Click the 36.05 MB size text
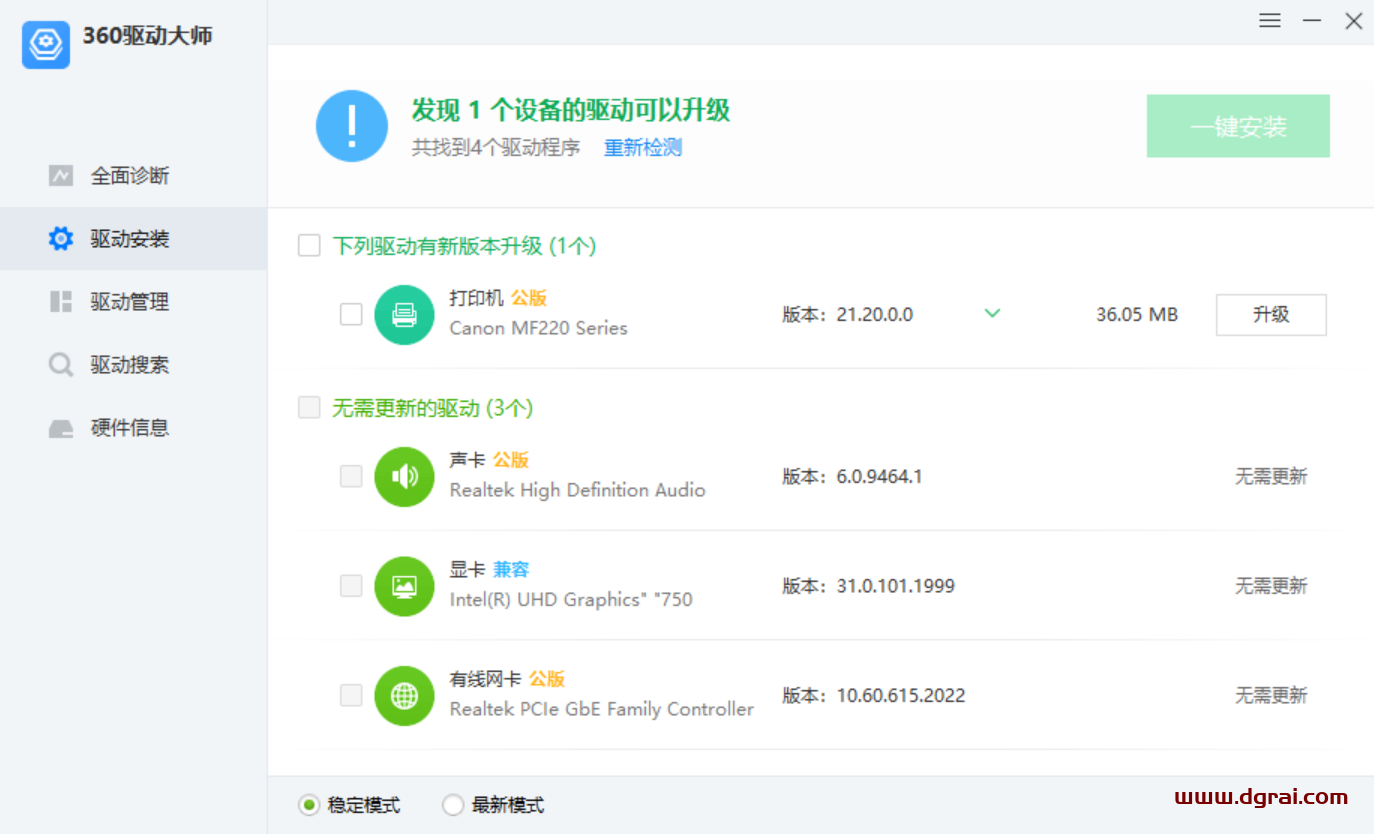The height and width of the screenshot is (834, 1374). [x=1137, y=315]
